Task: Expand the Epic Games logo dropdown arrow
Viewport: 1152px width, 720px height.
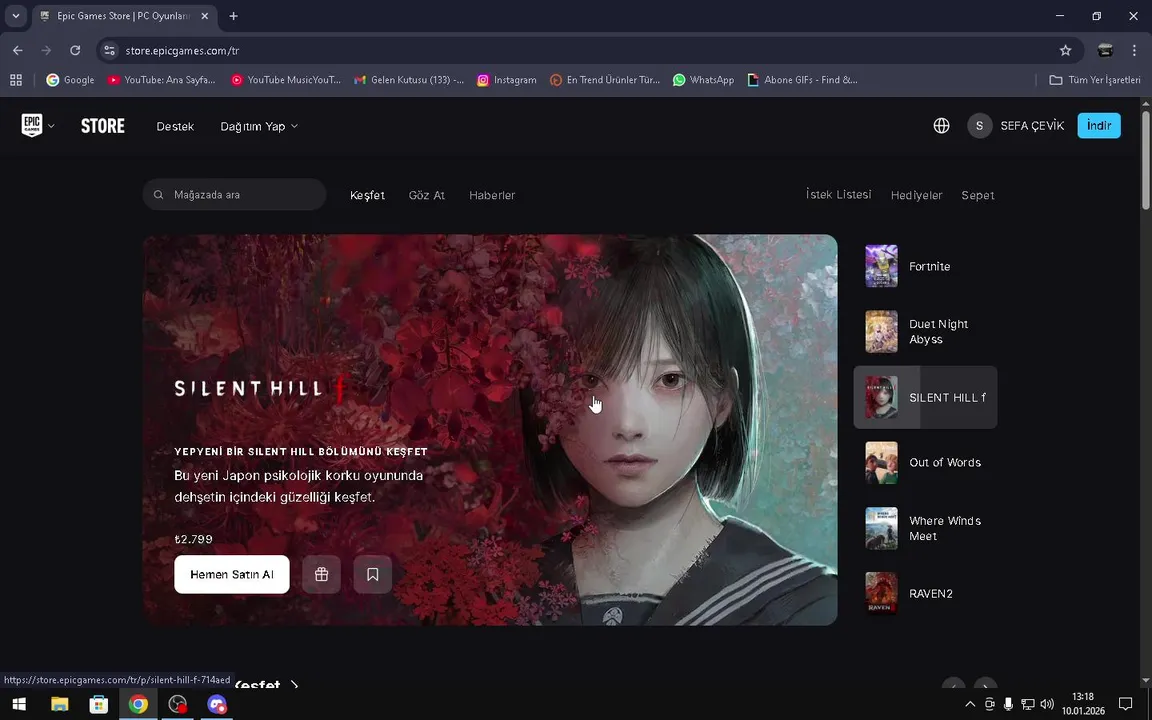Action: point(51,126)
